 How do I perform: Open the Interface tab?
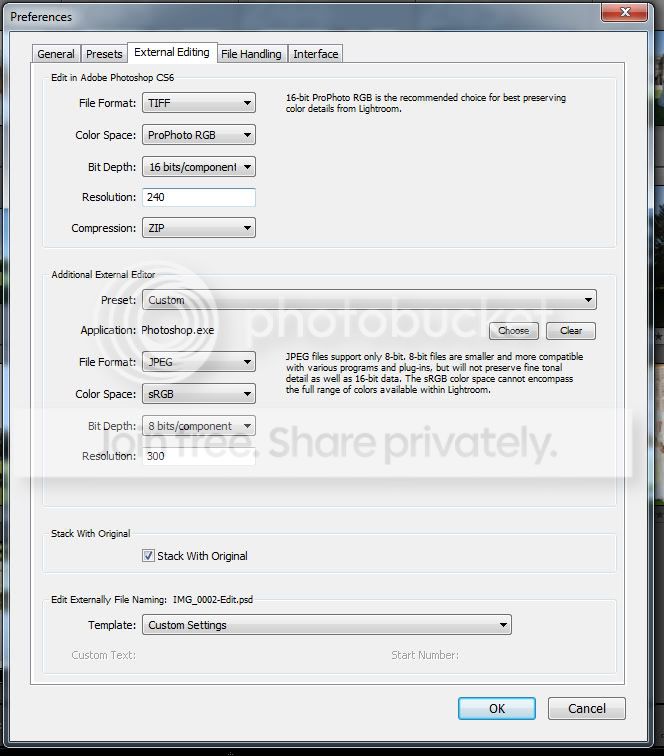[316, 54]
